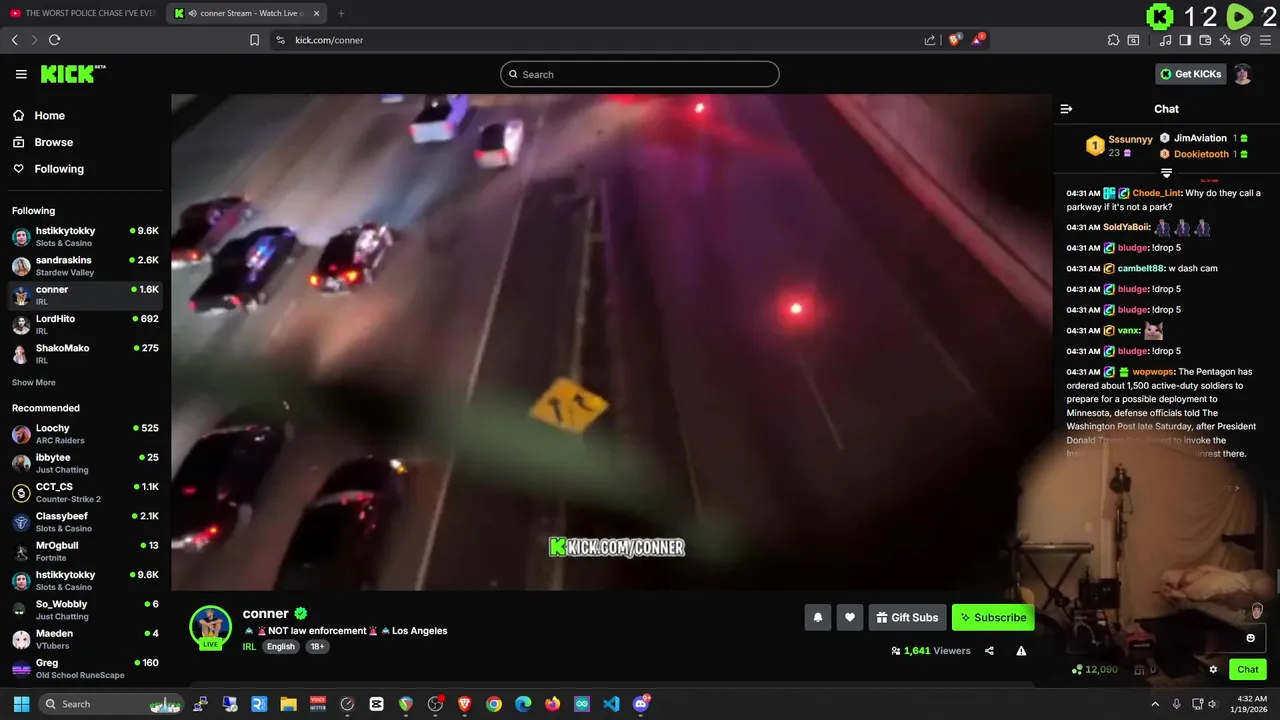Open browser extensions puzzle icon
Screen dimensions: 1280x720
point(1113,40)
